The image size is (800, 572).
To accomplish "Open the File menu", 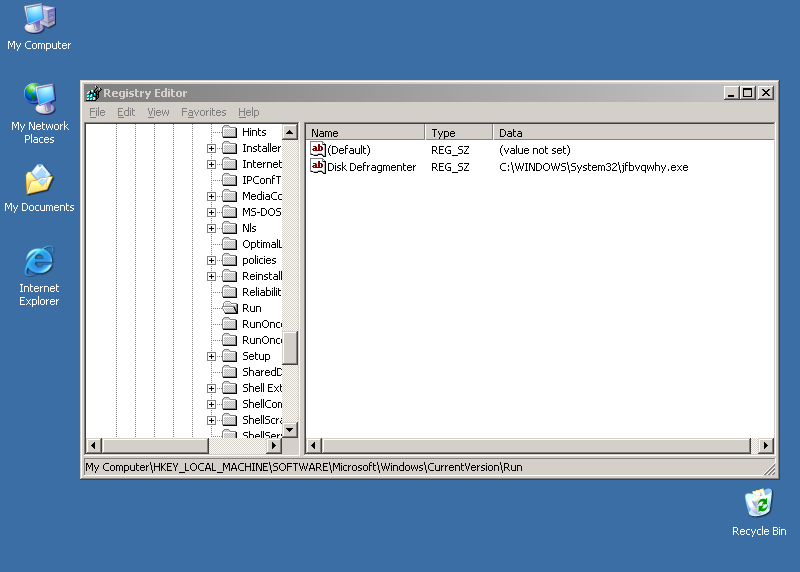I will coord(97,112).
